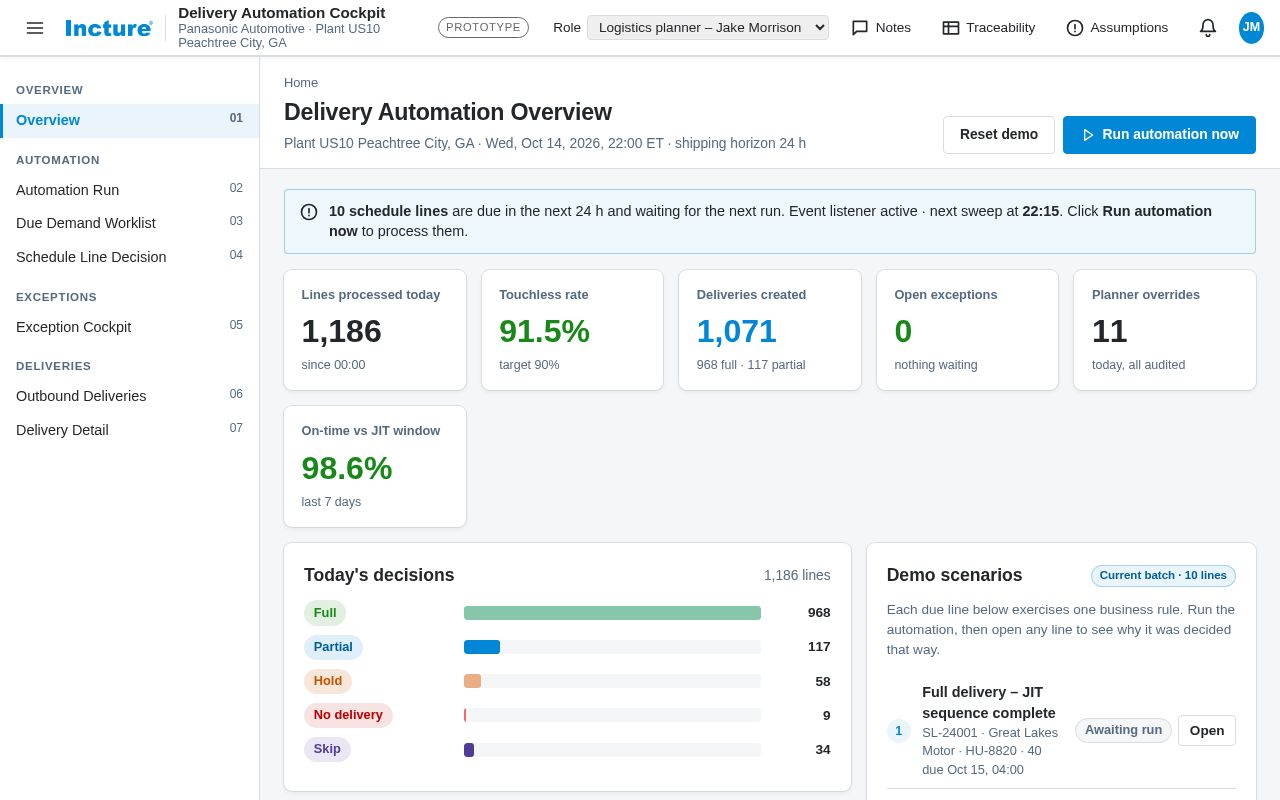
Task: Click the Open exceptions card
Action: [968, 330]
